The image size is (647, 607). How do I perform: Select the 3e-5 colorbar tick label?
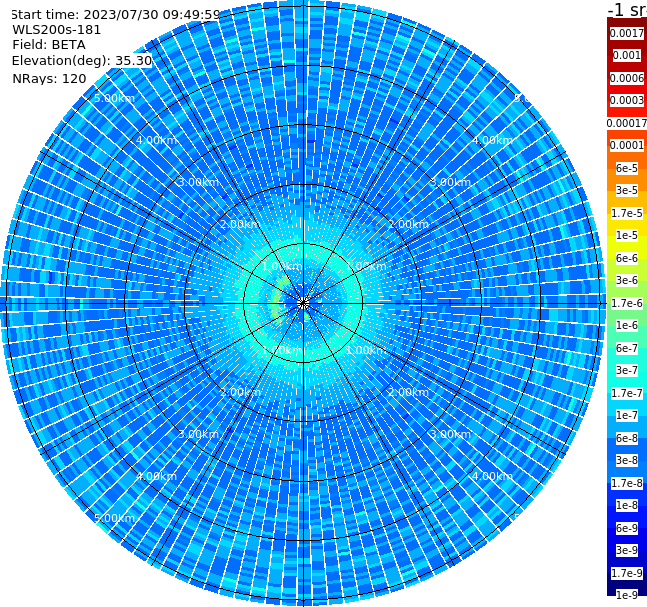coord(627,190)
